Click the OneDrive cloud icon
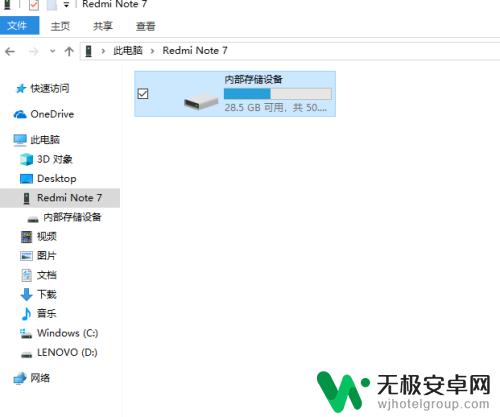 tap(20, 115)
